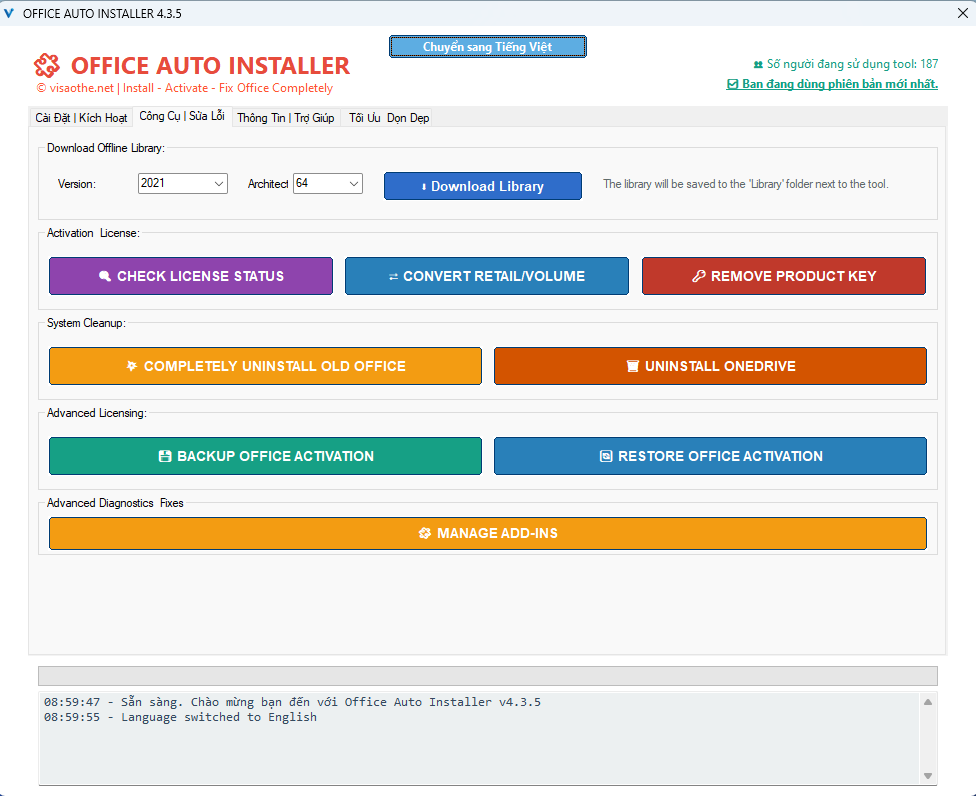Click the 08:59:47 welcome log line
The height and width of the screenshot is (796, 976).
pos(292,702)
